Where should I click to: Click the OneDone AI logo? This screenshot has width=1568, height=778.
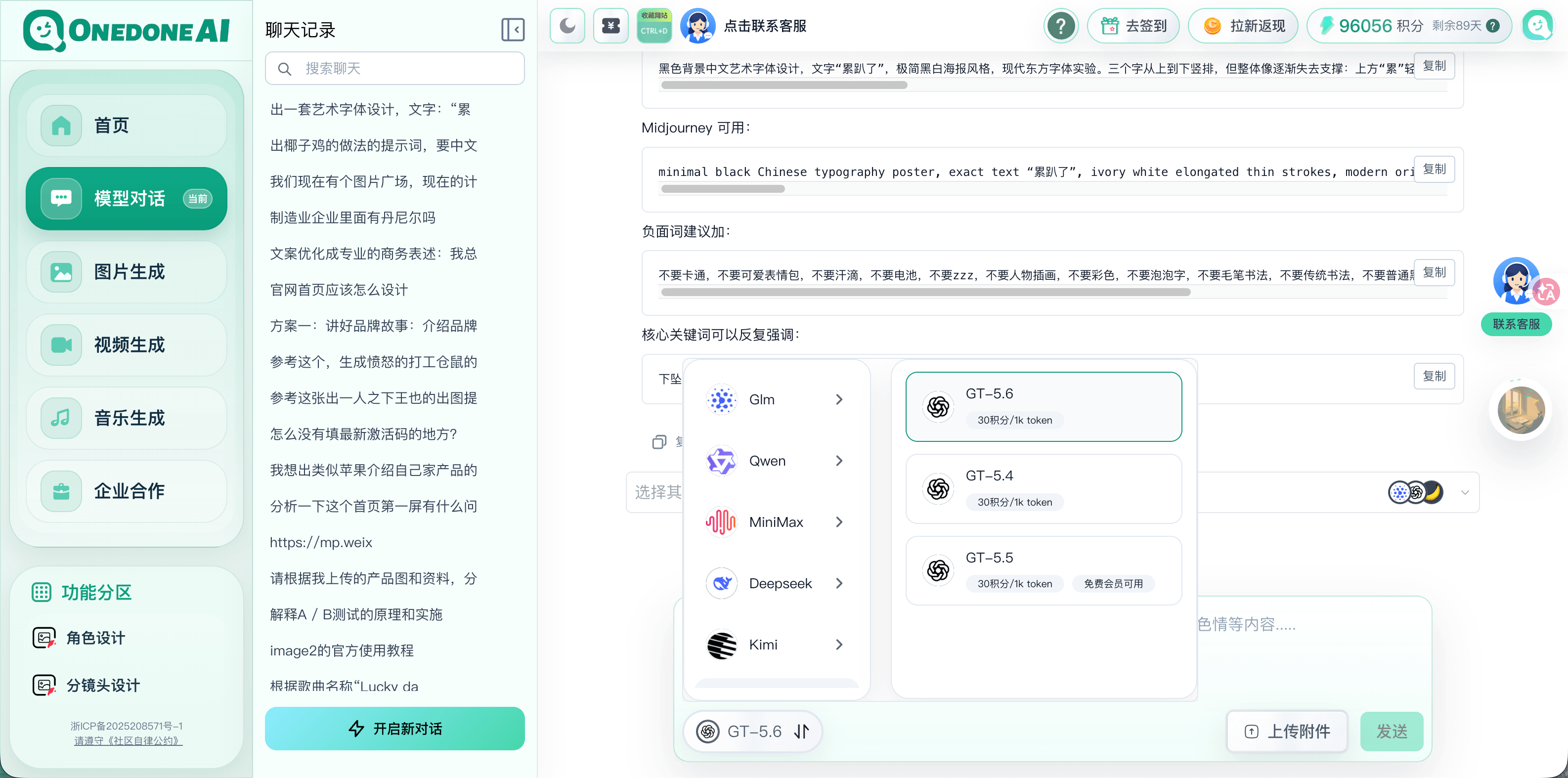point(127,31)
